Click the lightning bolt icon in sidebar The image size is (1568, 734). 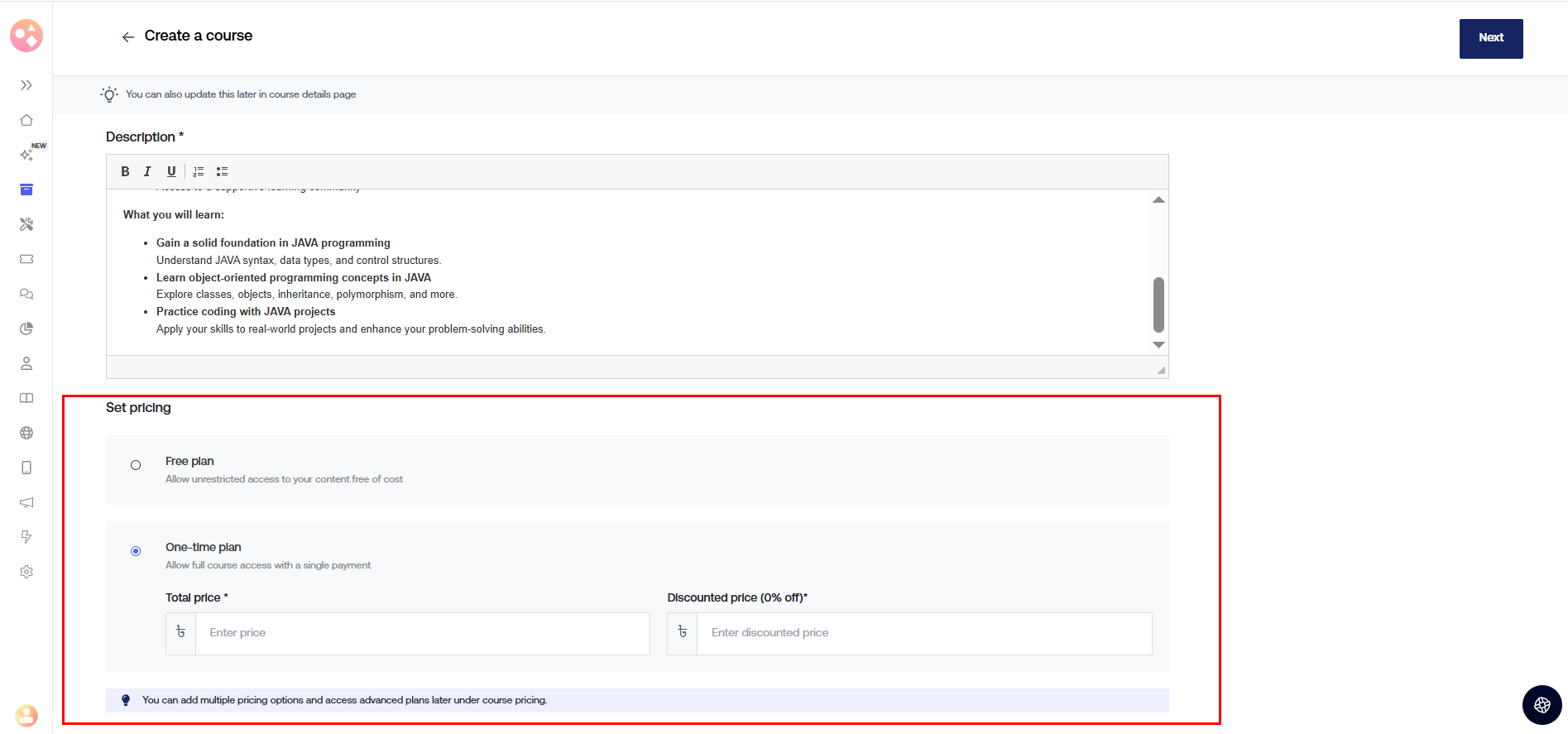pyautogui.click(x=26, y=537)
